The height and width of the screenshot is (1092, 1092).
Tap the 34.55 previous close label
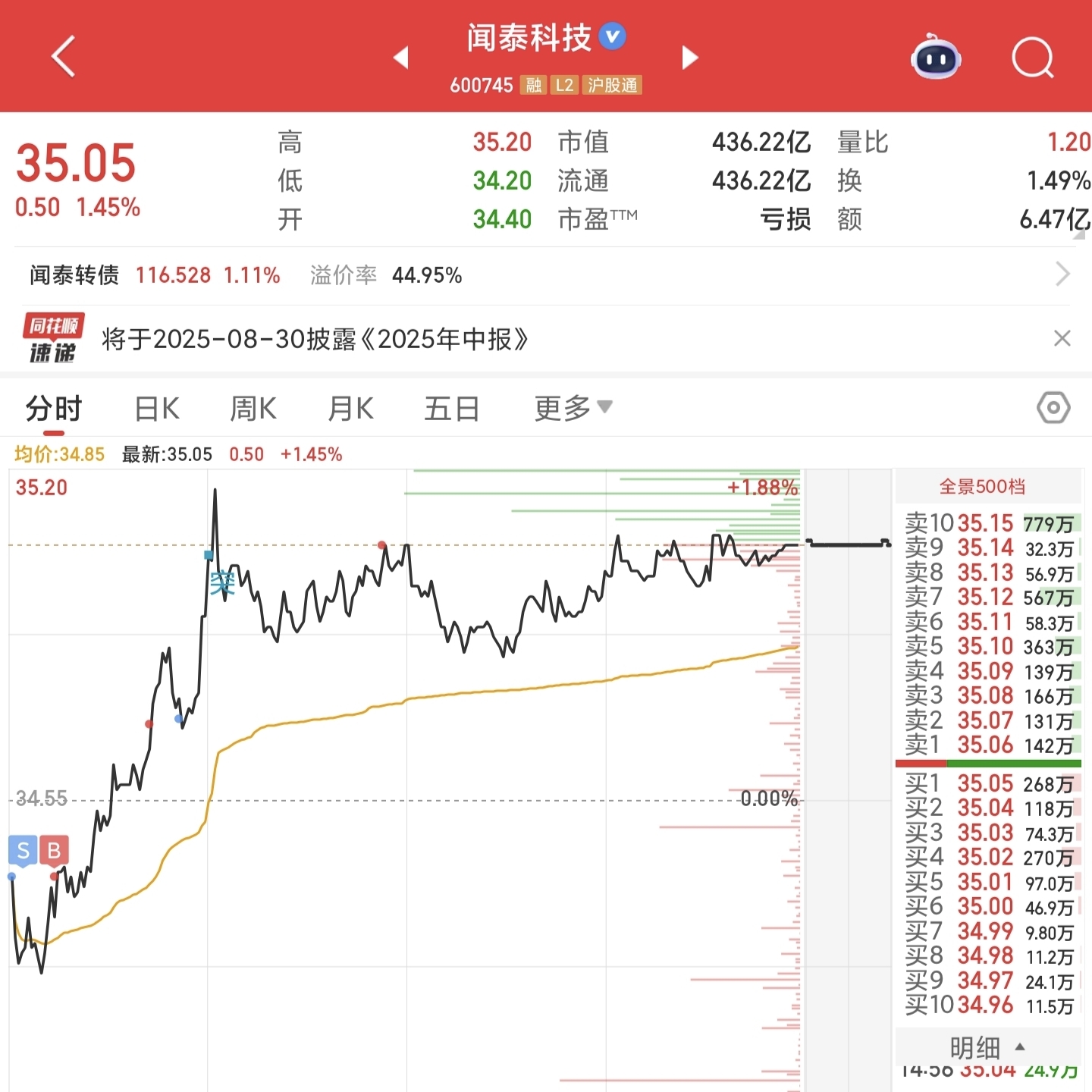42,799
